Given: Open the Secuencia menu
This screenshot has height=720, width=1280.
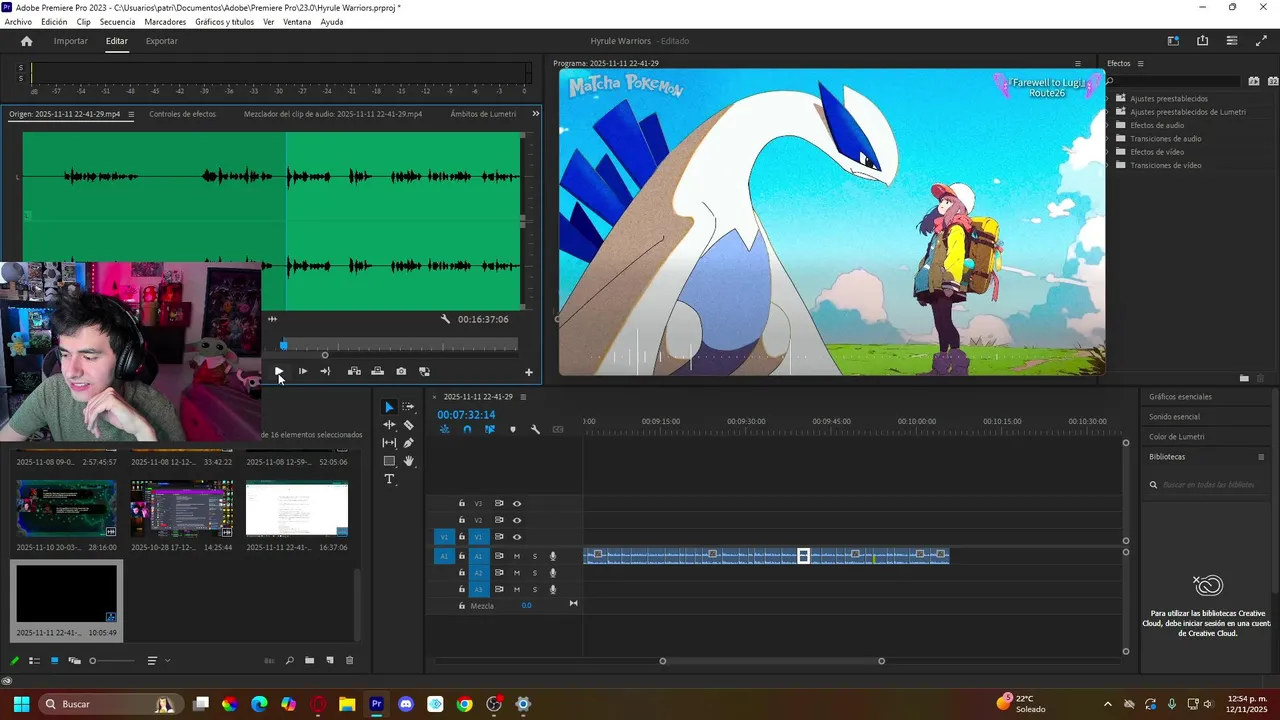Looking at the screenshot, I should (117, 22).
